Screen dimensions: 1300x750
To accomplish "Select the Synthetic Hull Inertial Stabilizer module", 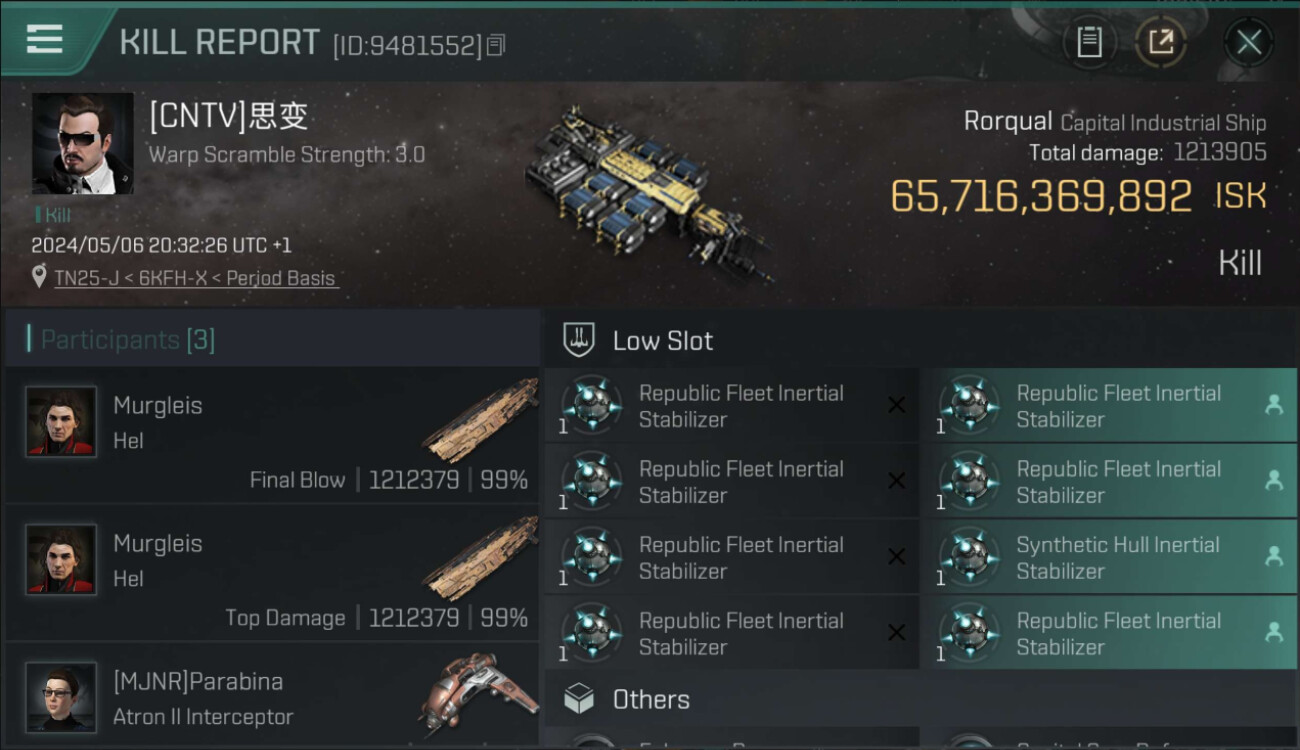I will click(x=1117, y=558).
